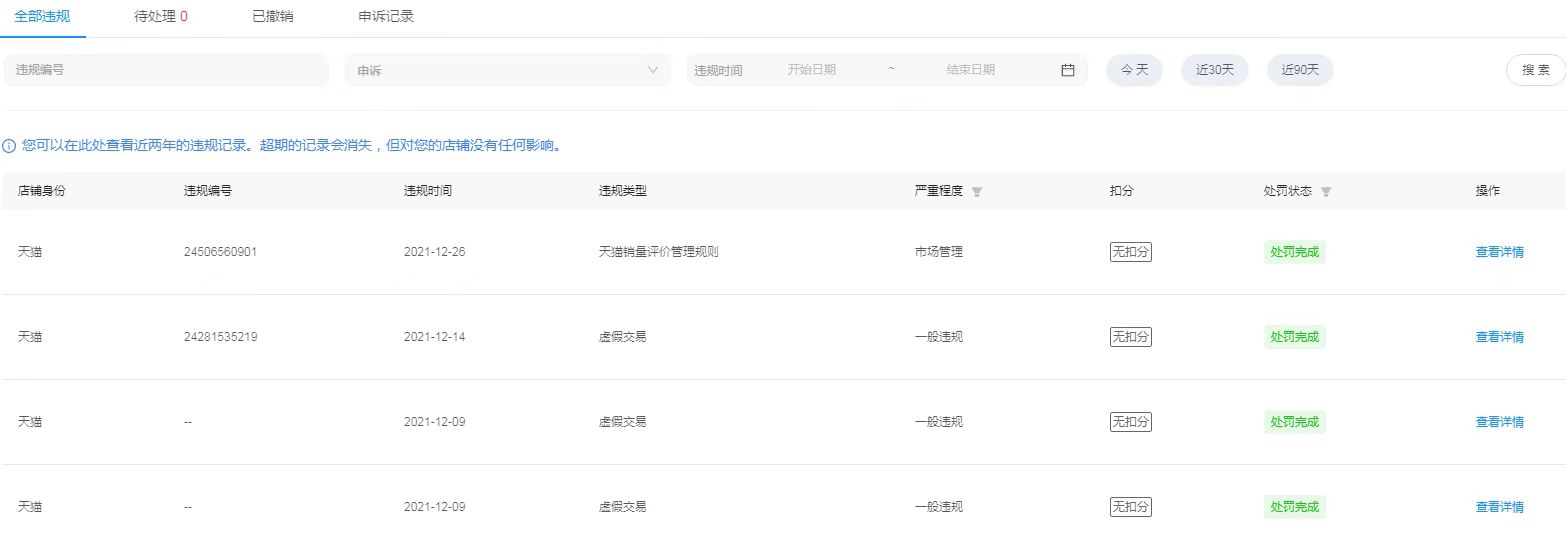
Task: Click the 违规编号 search input field
Action: (166, 70)
